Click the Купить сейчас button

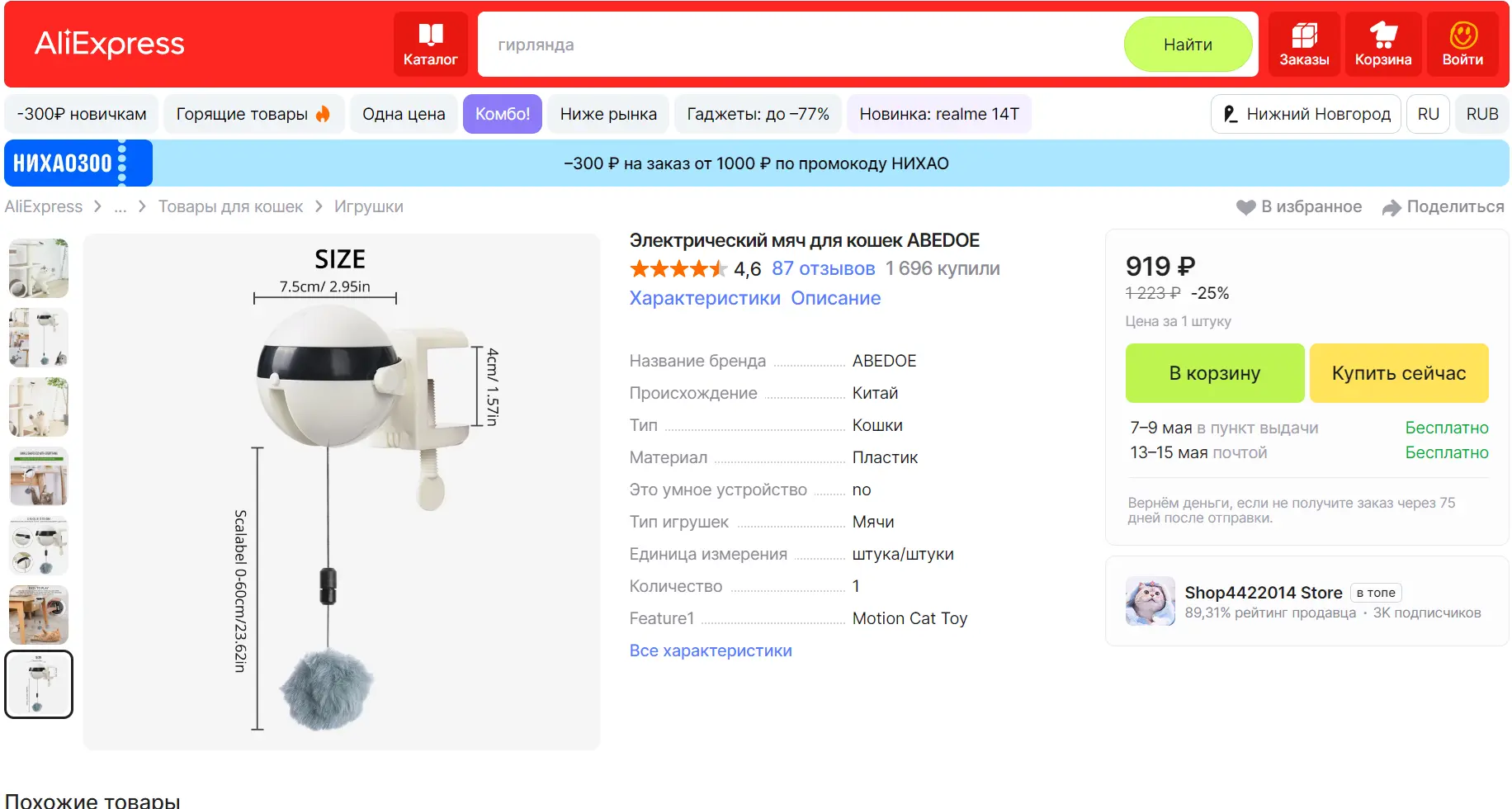(x=1399, y=373)
